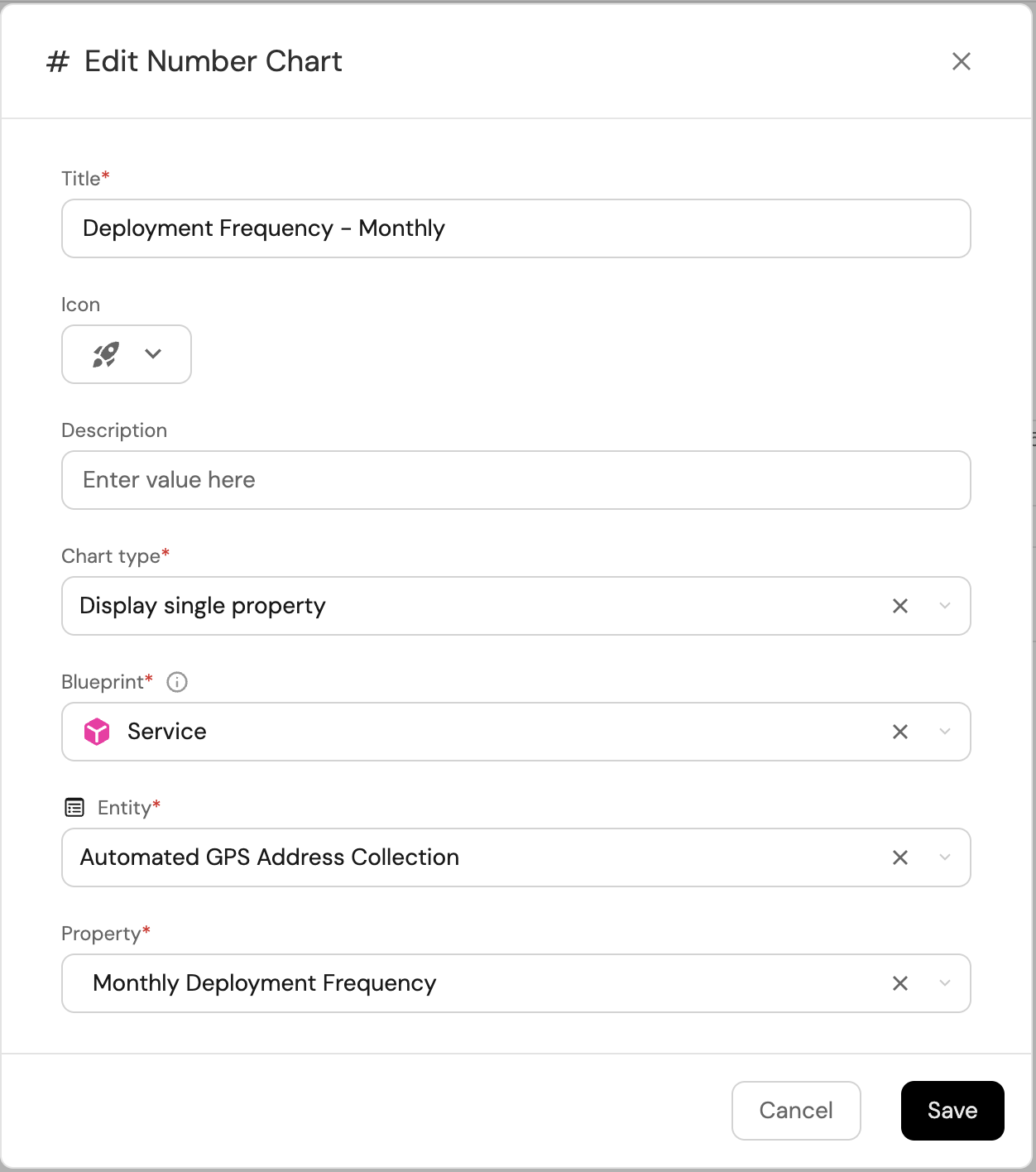1036x1172 pixels.
Task: Focus the Description input field
Action: tap(515, 480)
